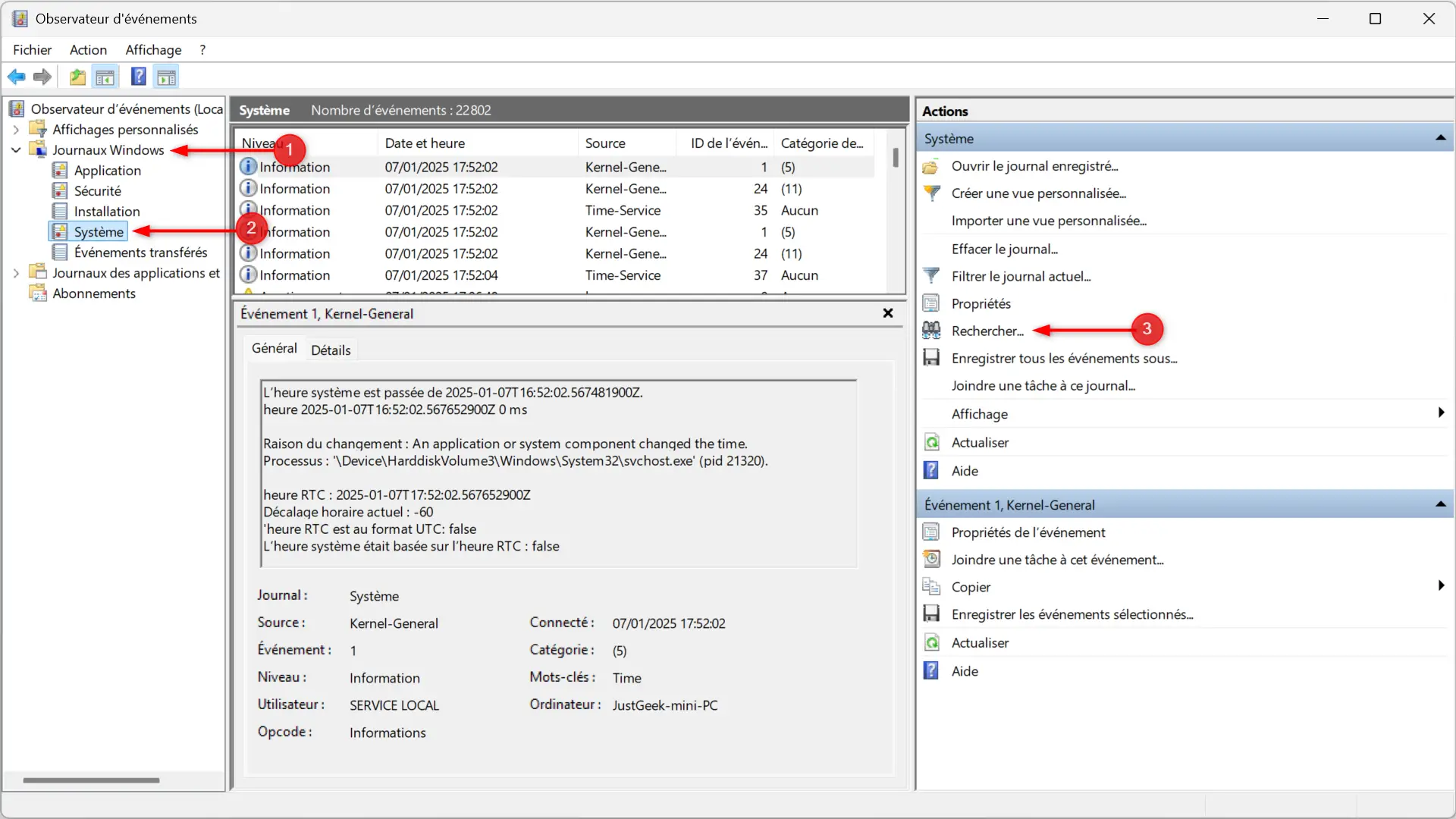
Task: Sort events by Source column header
Action: pos(627,143)
